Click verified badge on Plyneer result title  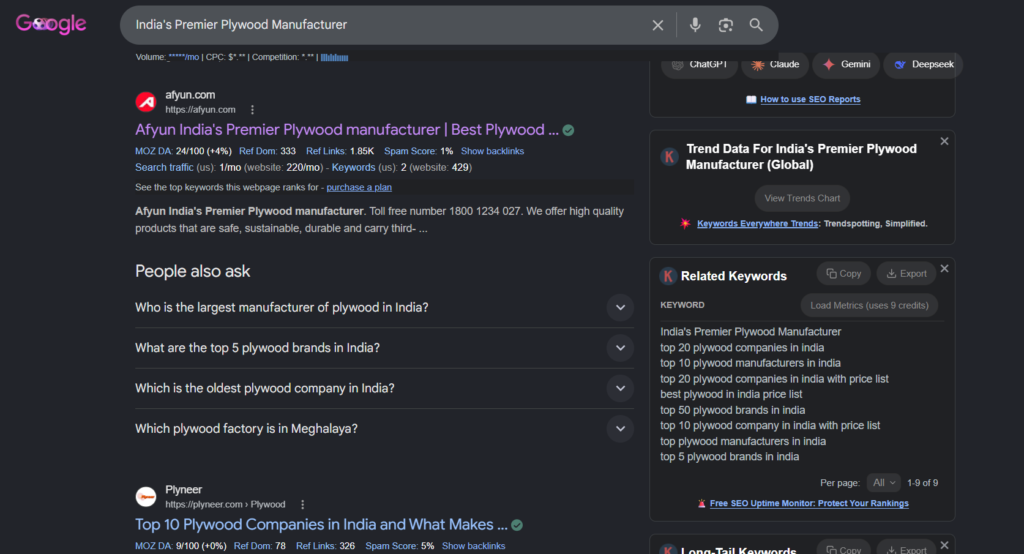(517, 525)
